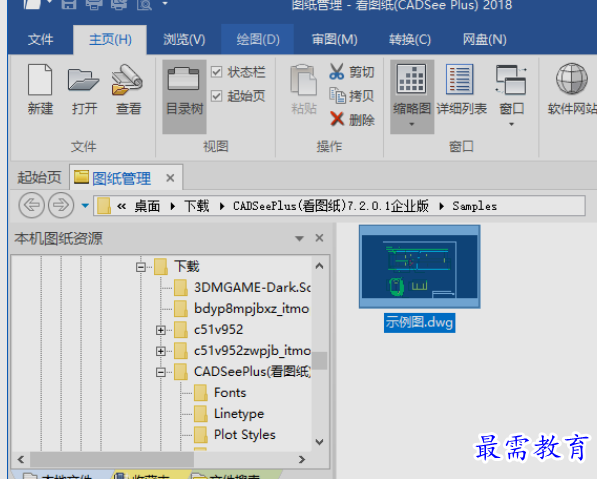Image resolution: width=597 pixels, height=479 pixels.
Task: Click 桌面 in the address path
Action: coord(147,206)
